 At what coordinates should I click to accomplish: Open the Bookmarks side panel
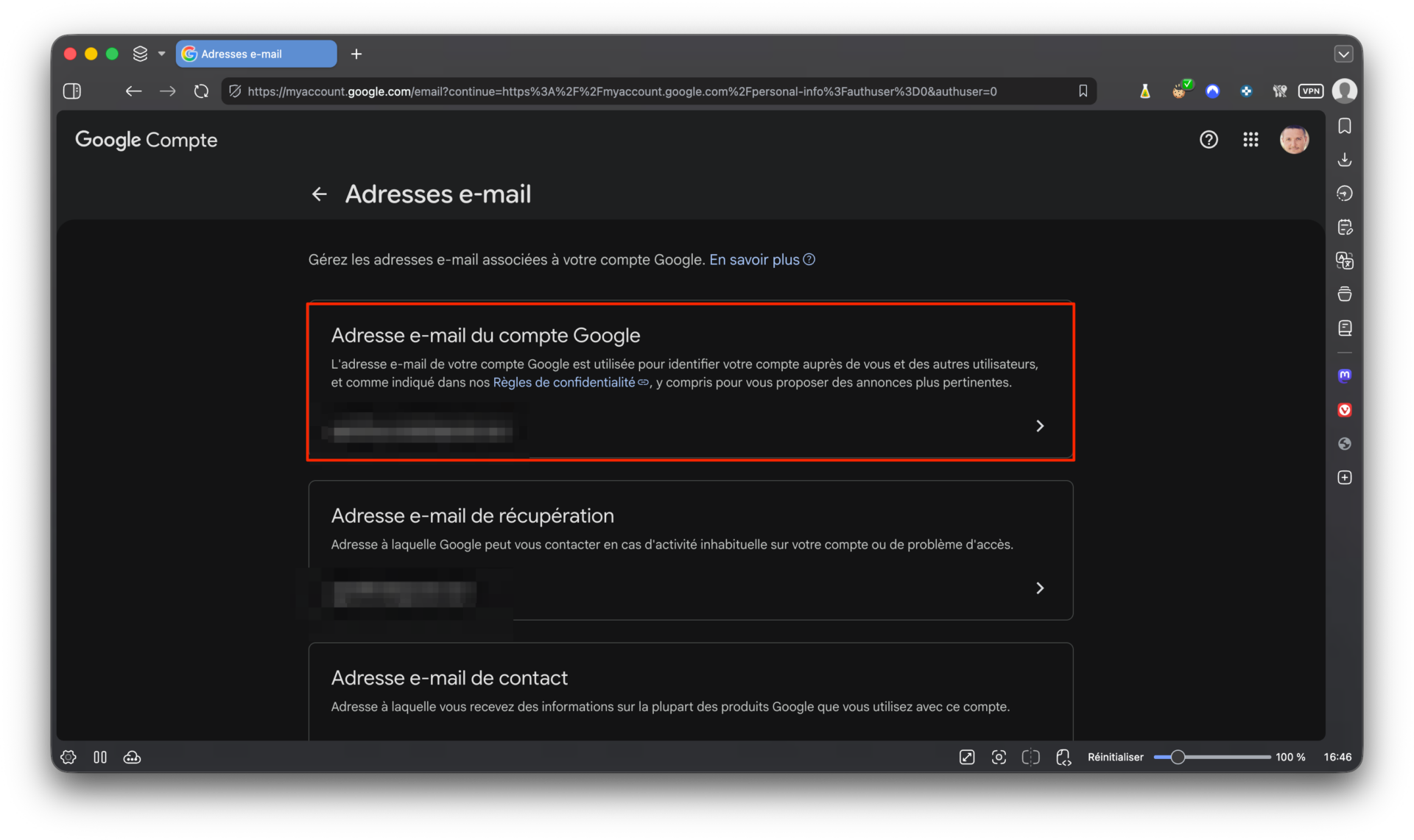pos(1345,126)
